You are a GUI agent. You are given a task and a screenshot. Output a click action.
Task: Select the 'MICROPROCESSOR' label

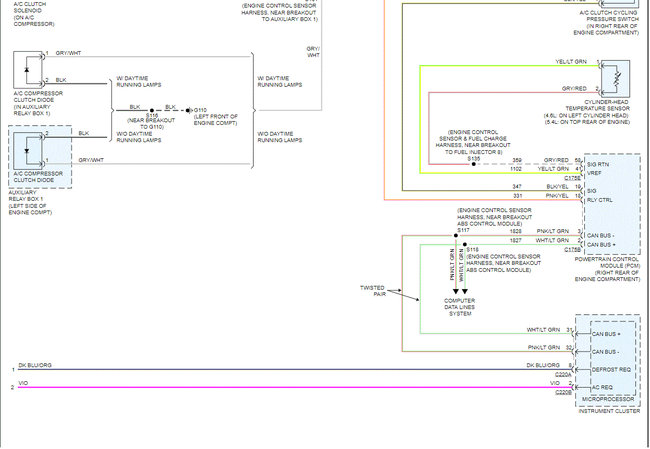click(608, 399)
